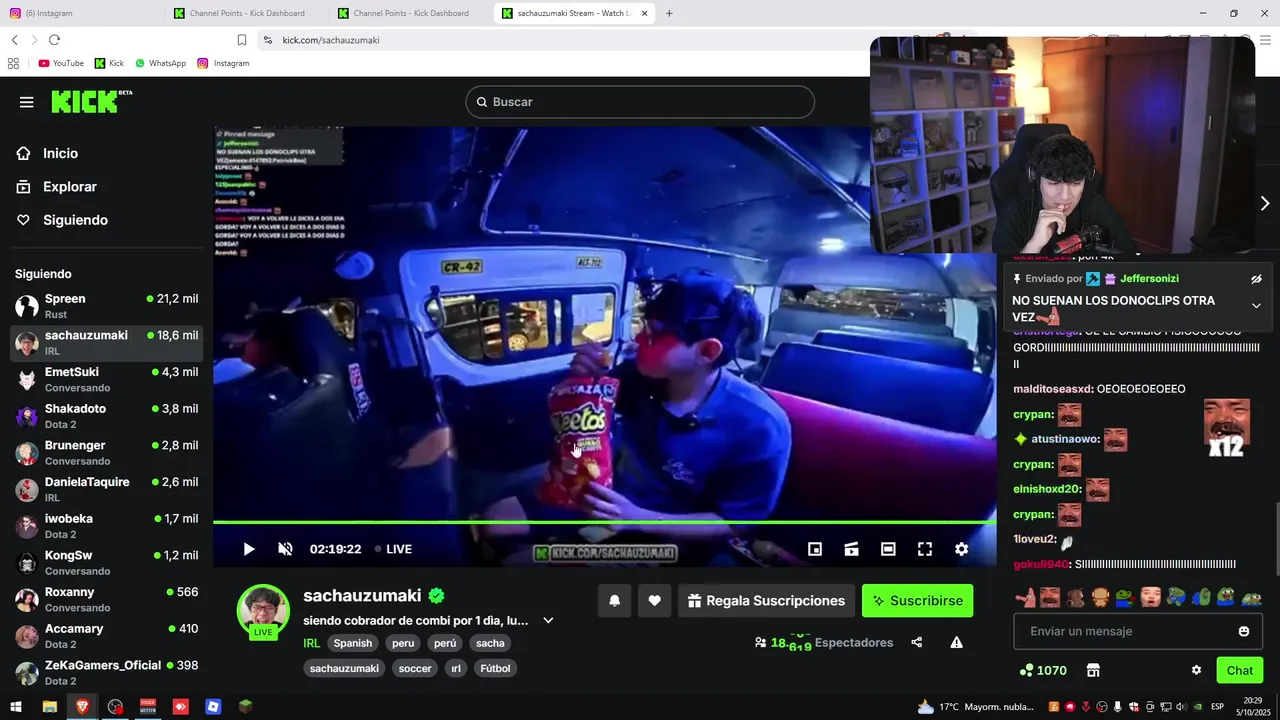Select the soccer tag
This screenshot has width=1280, height=720.
[x=415, y=668]
